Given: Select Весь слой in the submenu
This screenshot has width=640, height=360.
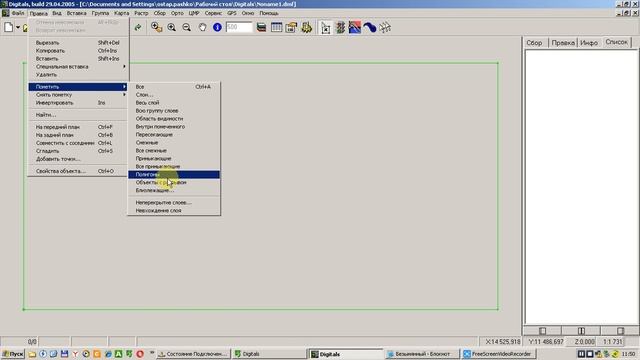Looking at the screenshot, I should (174, 103).
